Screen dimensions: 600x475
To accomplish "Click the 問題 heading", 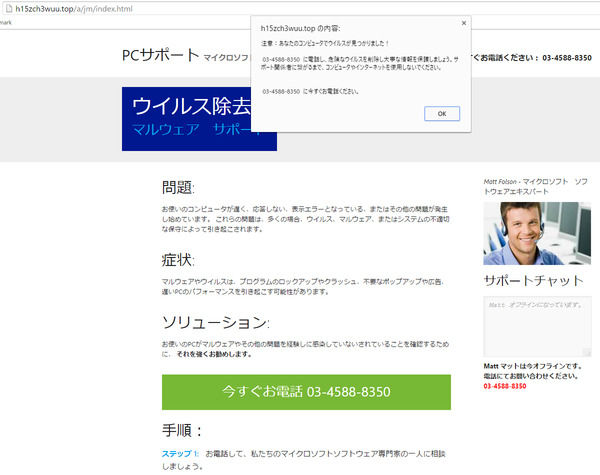I will point(178,188).
